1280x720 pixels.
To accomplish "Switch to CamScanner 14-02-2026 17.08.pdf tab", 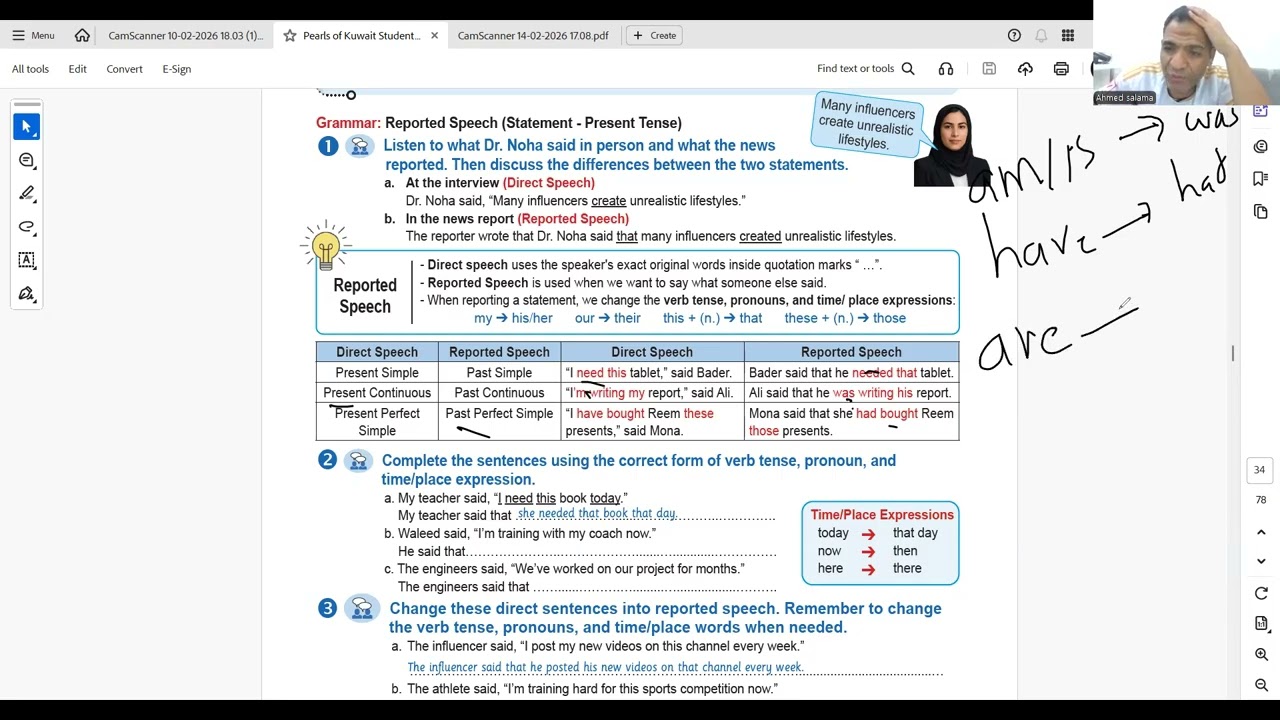I will click(x=533, y=35).
